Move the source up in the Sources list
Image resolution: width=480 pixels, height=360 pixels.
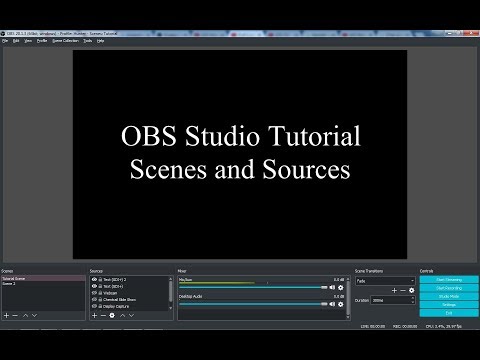[x=123, y=315]
